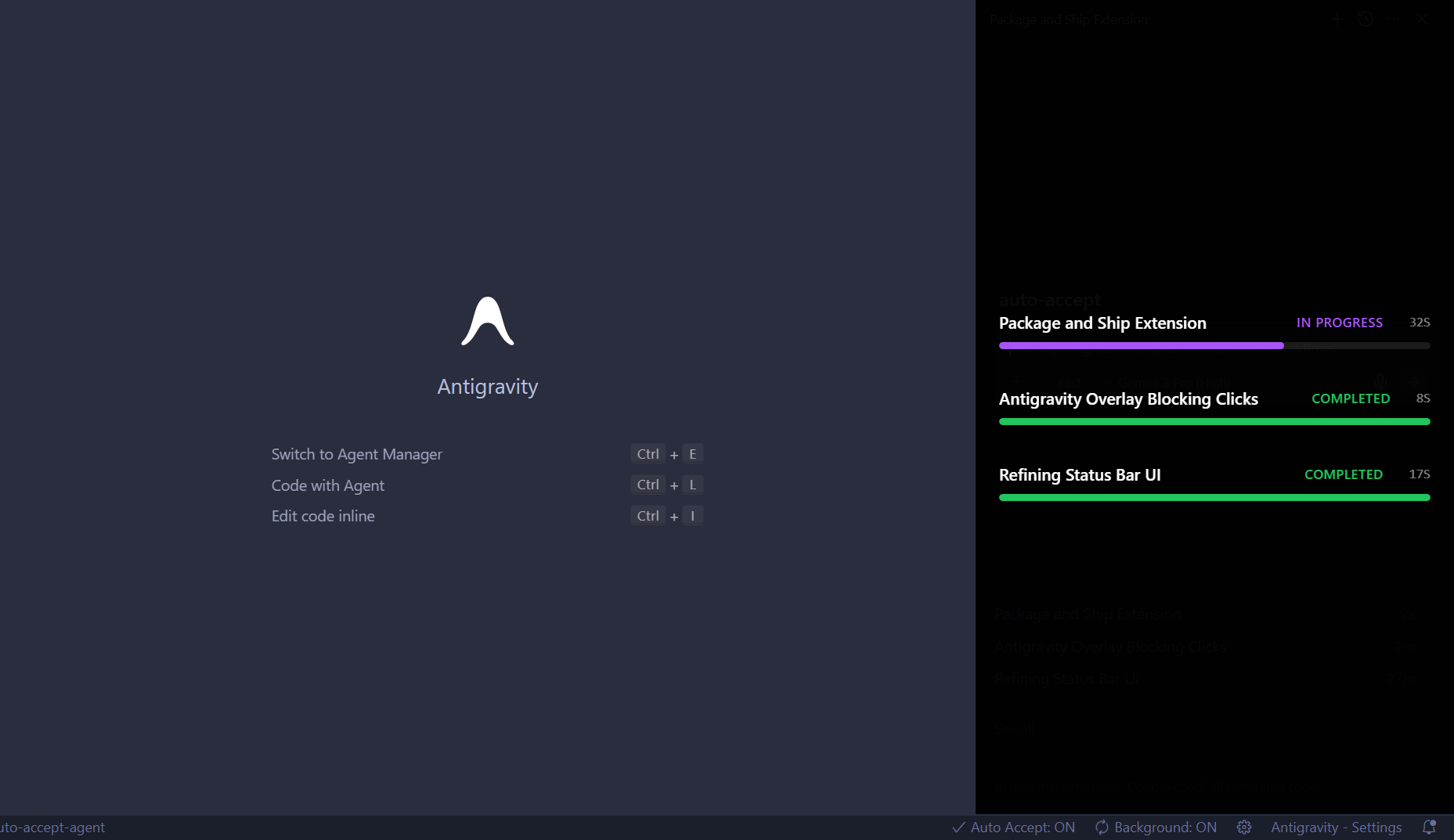Screen dimensions: 1454x840
Task: Activate voice input with the microphone icon
Action: point(1380,382)
